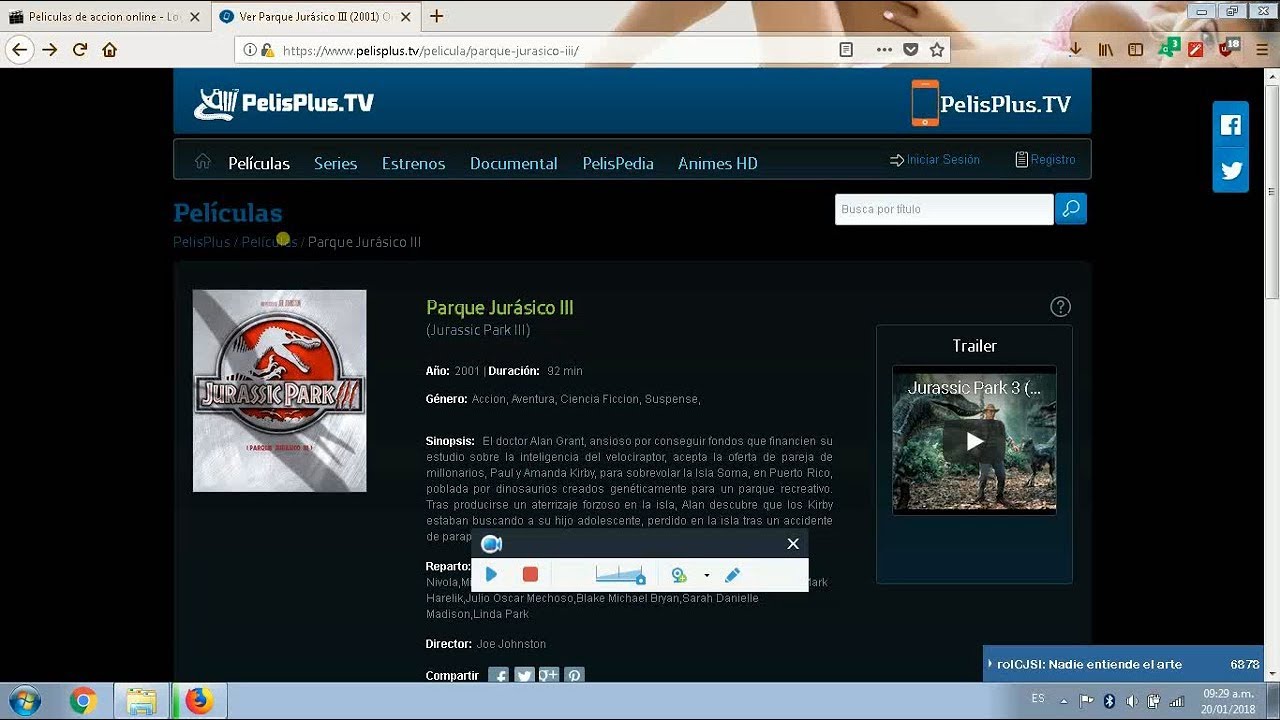The image size is (1280, 720).
Task: Go forward using the browser forward arrow
Action: tap(50, 49)
